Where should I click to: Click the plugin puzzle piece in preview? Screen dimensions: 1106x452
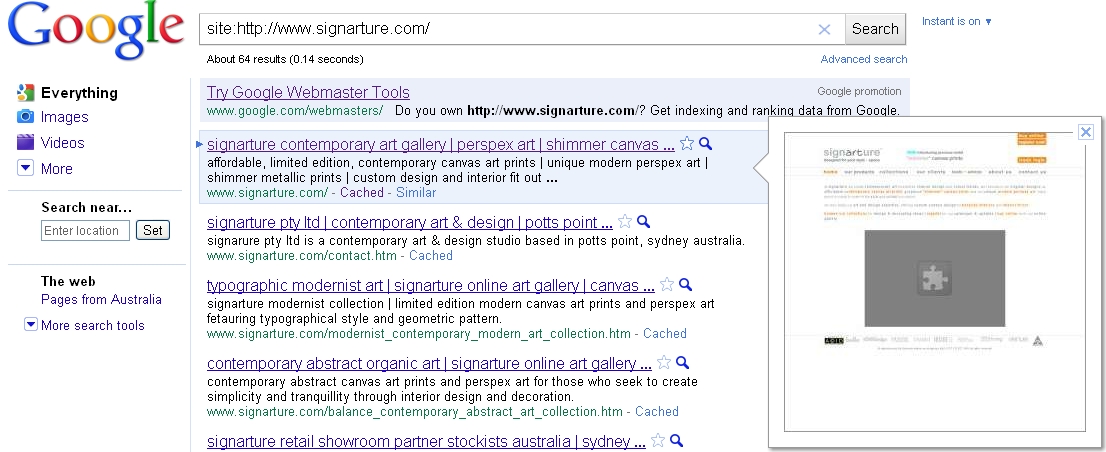[935, 278]
